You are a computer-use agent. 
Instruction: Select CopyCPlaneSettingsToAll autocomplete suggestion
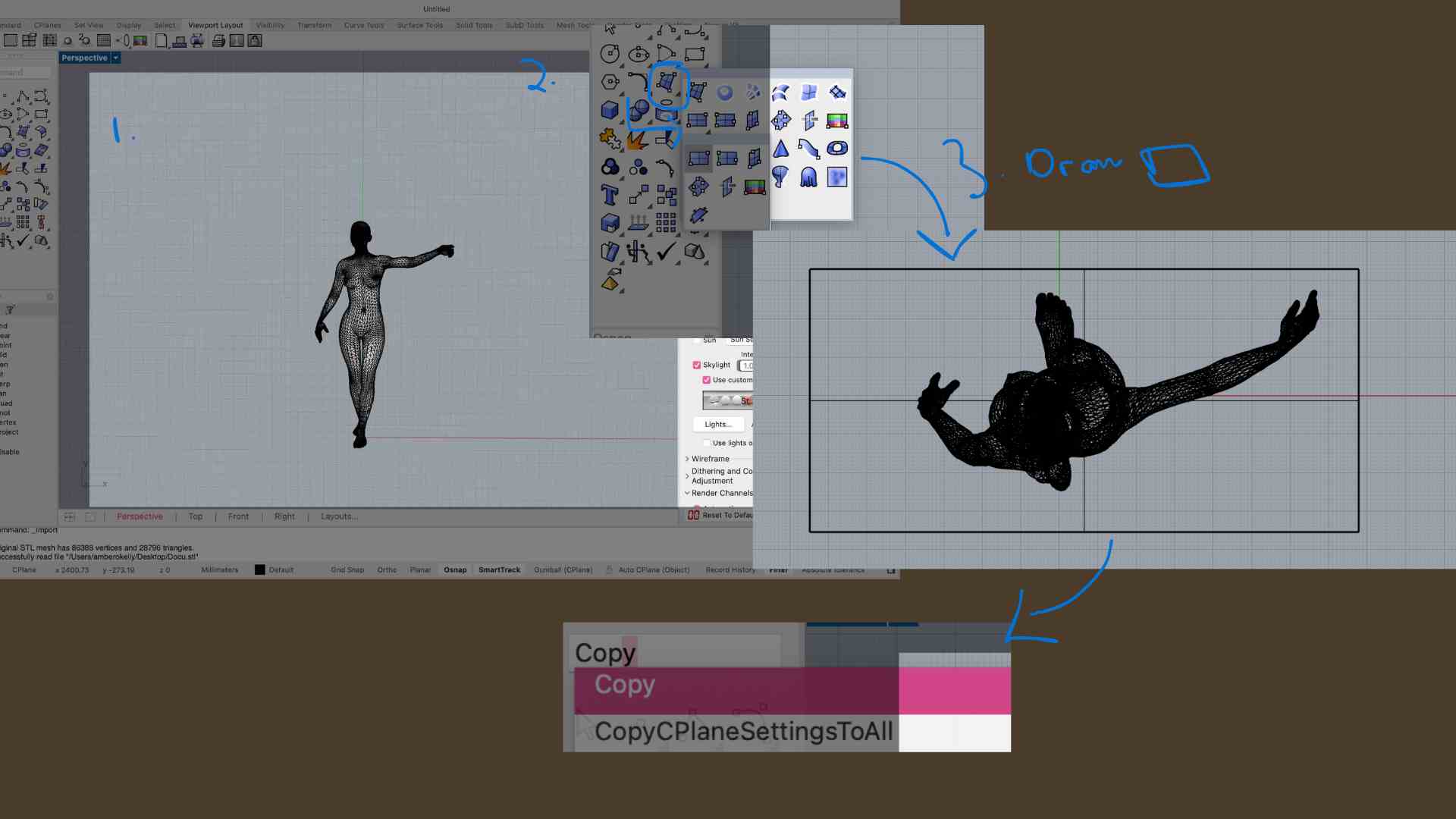tap(743, 732)
